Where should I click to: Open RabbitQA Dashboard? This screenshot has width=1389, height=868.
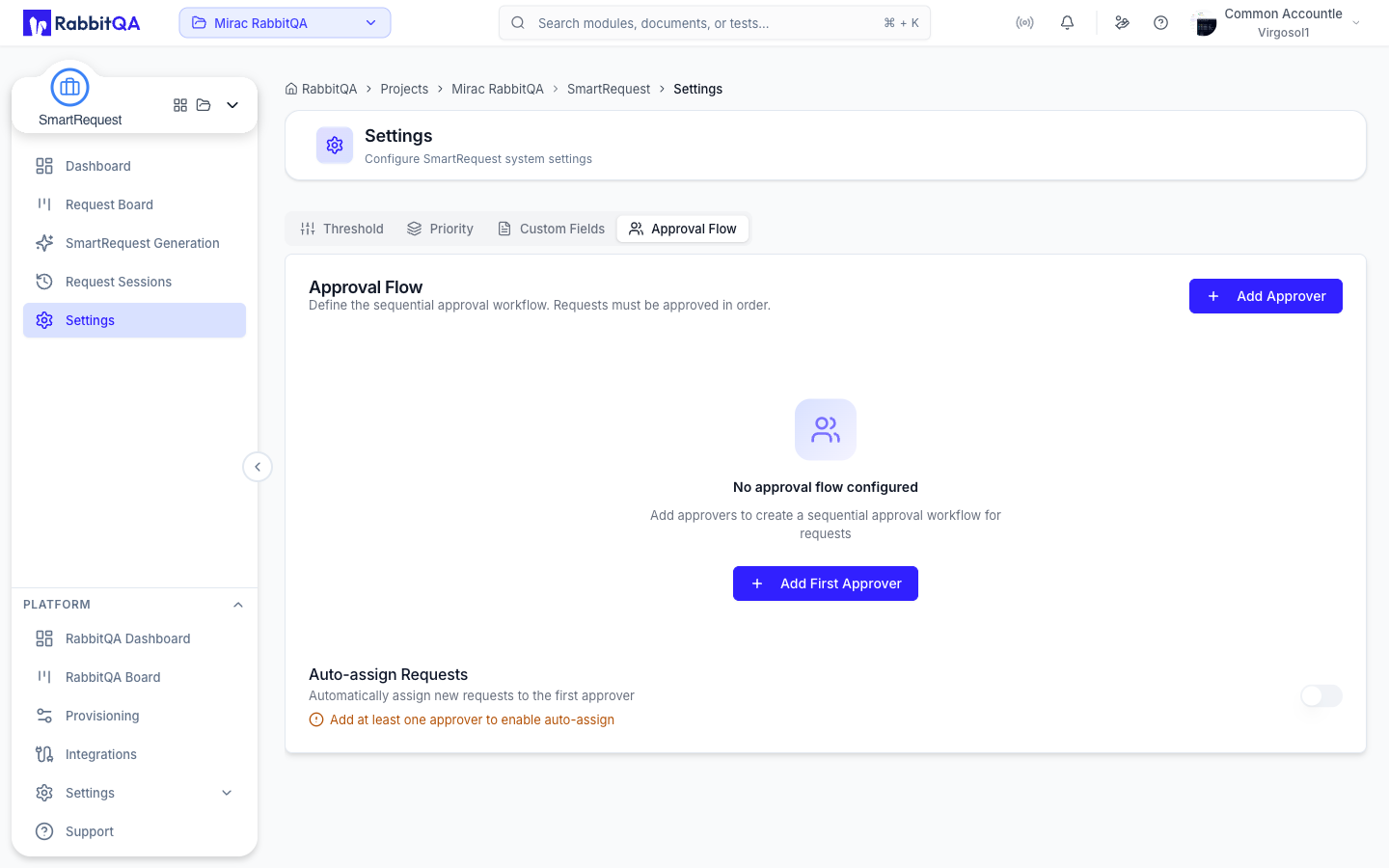coord(134,638)
